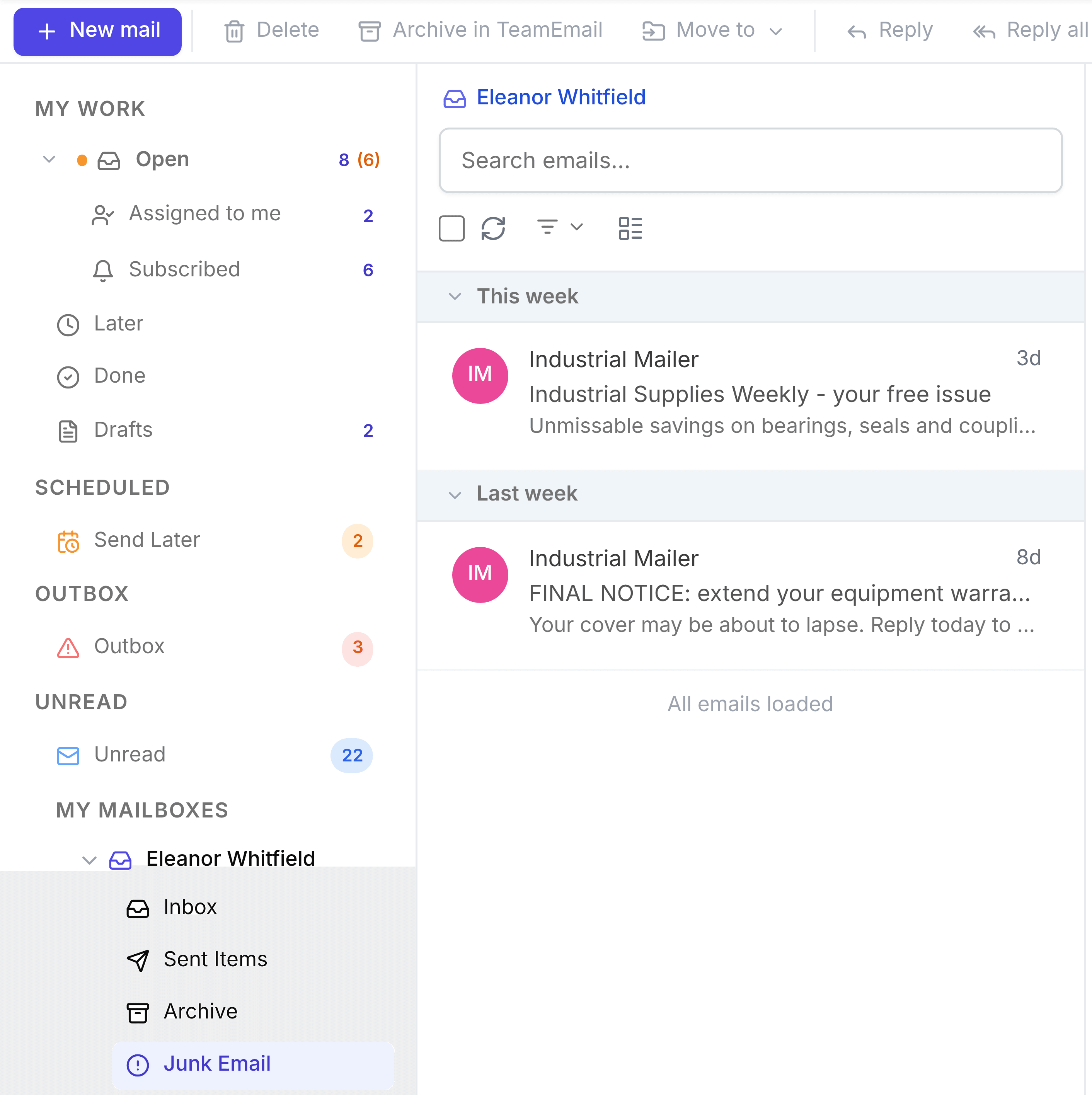This screenshot has width=1092, height=1095.
Task: Click the Unread envelope icon
Action: coord(68,756)
